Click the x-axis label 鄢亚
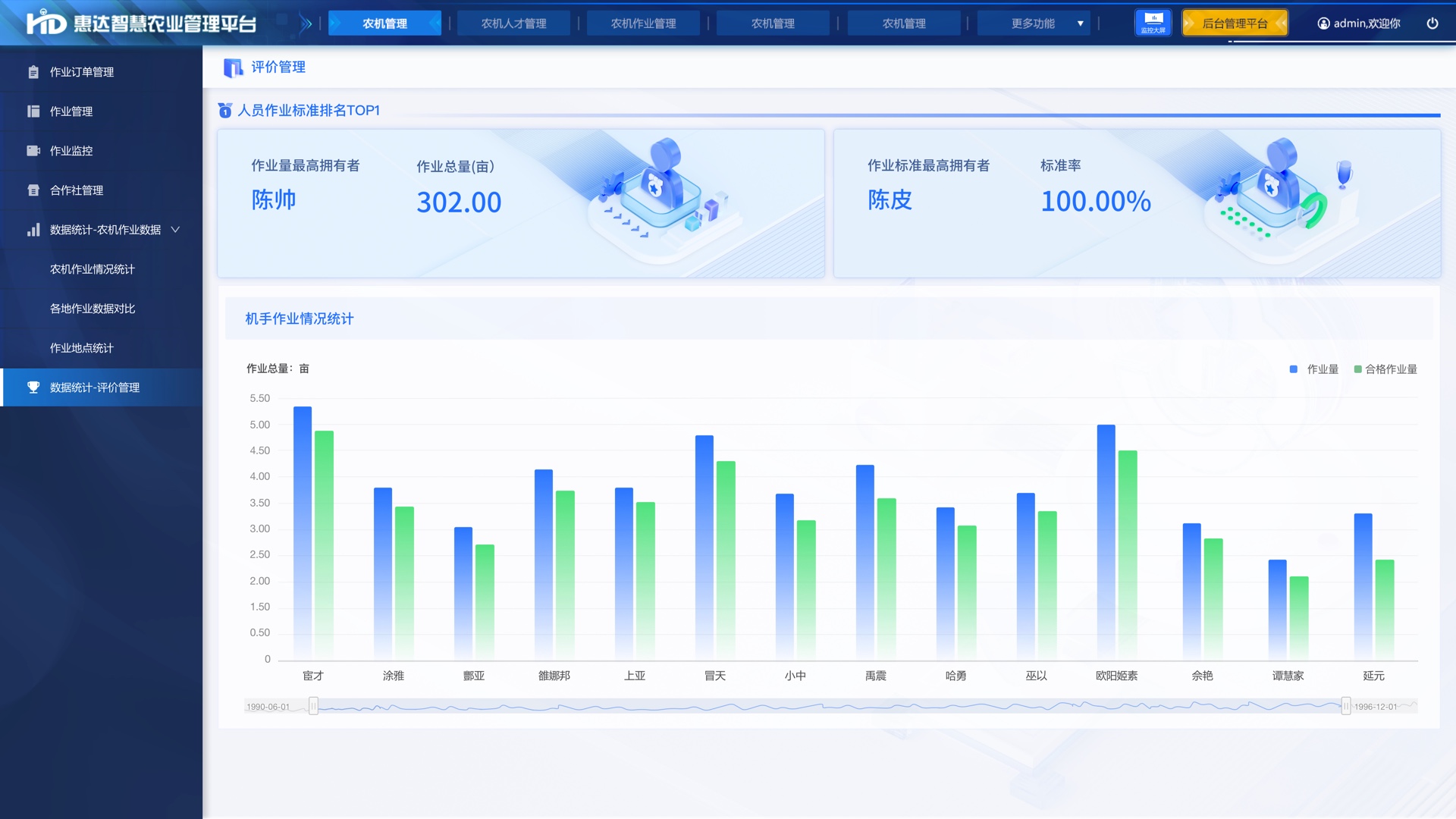1456x819 pixels. click(474, 676)
